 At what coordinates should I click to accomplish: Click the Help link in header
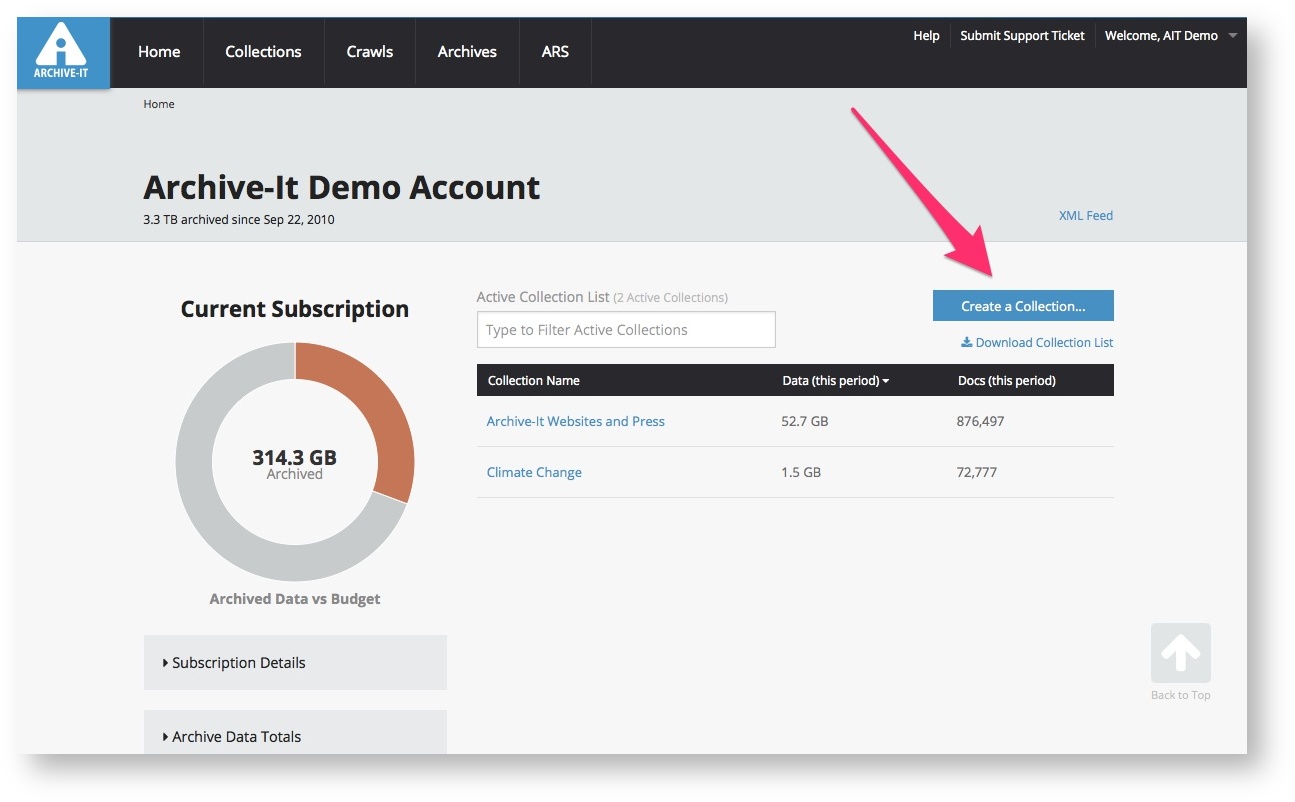[926, 36]
